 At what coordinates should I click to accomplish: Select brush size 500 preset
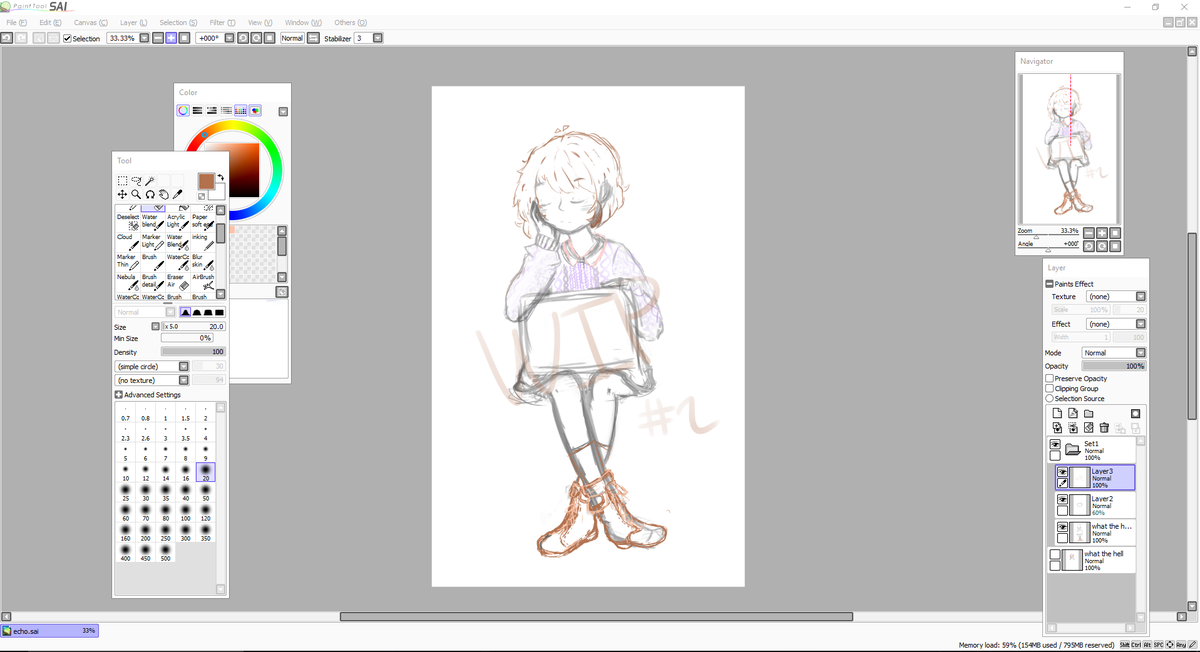165,550
